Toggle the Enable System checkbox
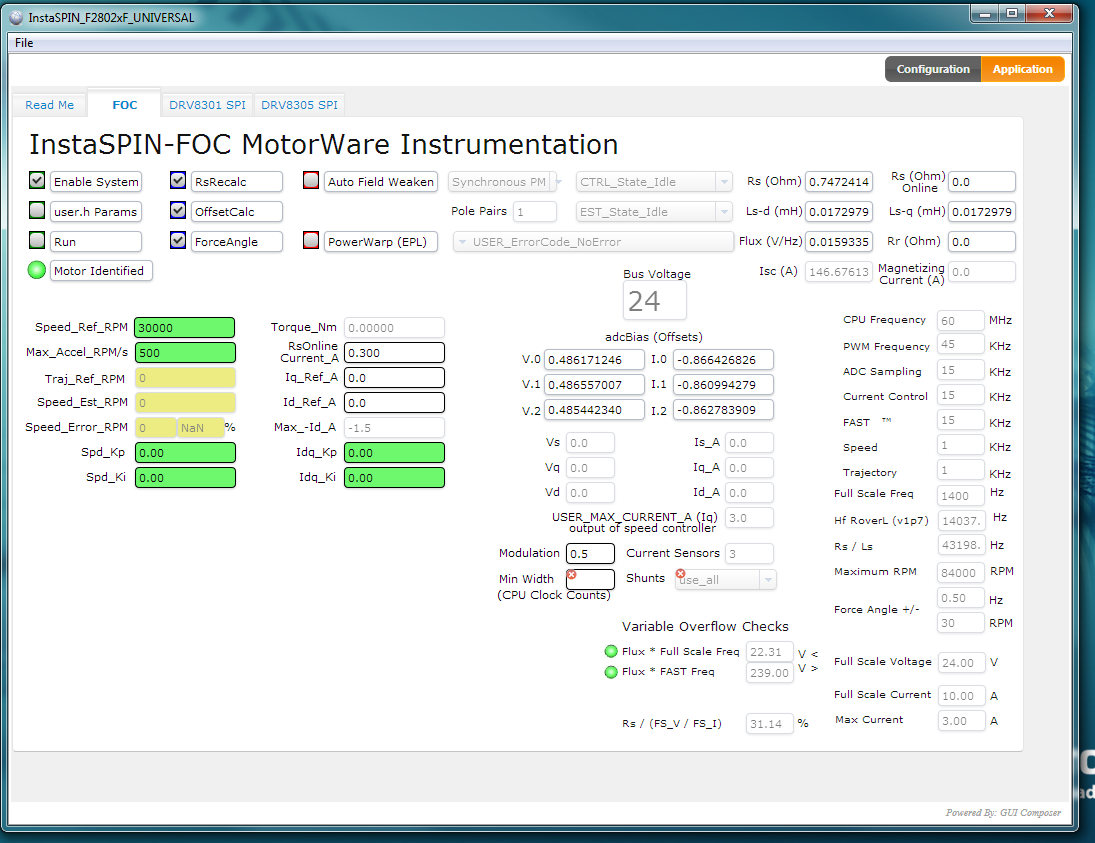Screen dimensions: 1095x843 pyautogui.click(x=37, y=180)
